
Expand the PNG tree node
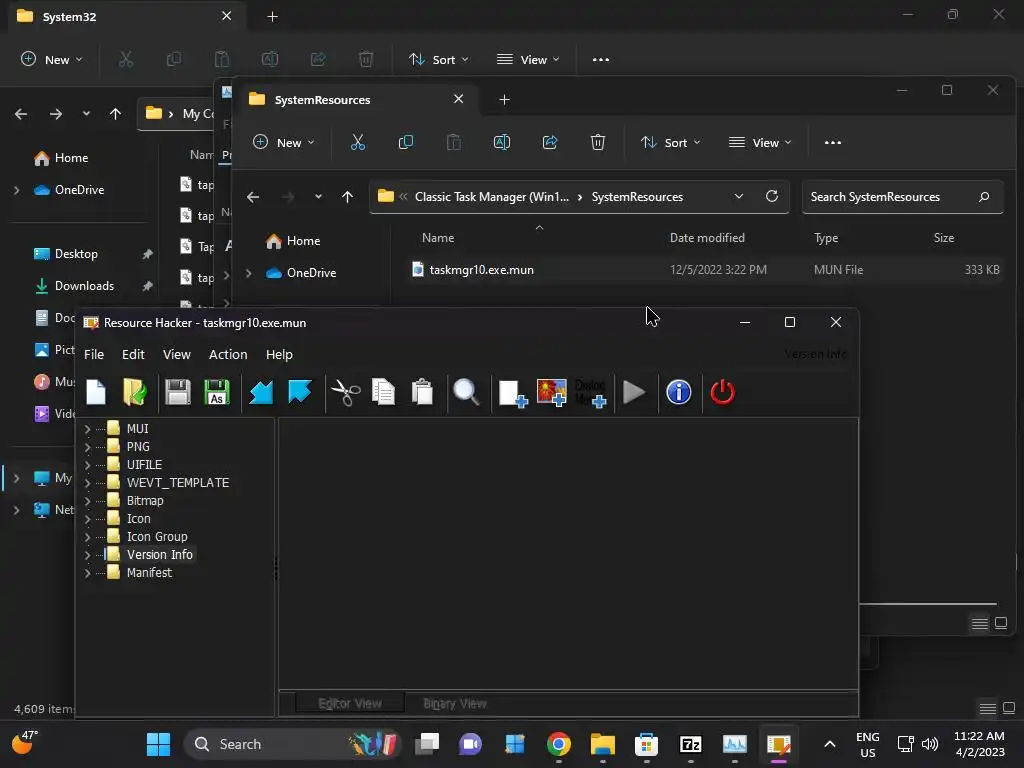88,447
